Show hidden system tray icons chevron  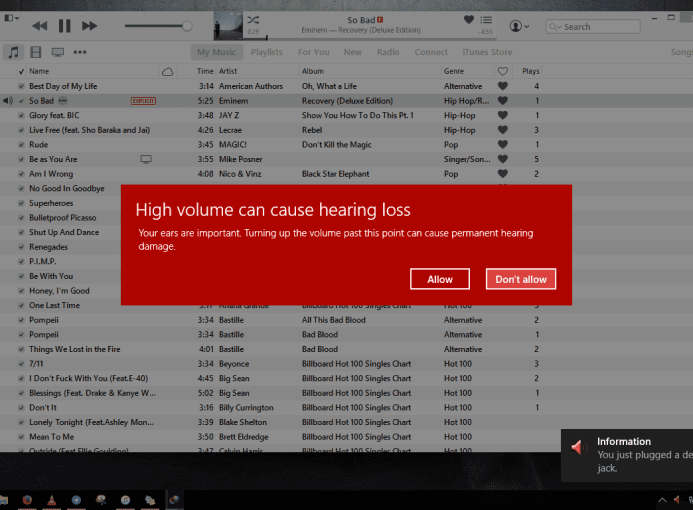click(x=662, y=500)
